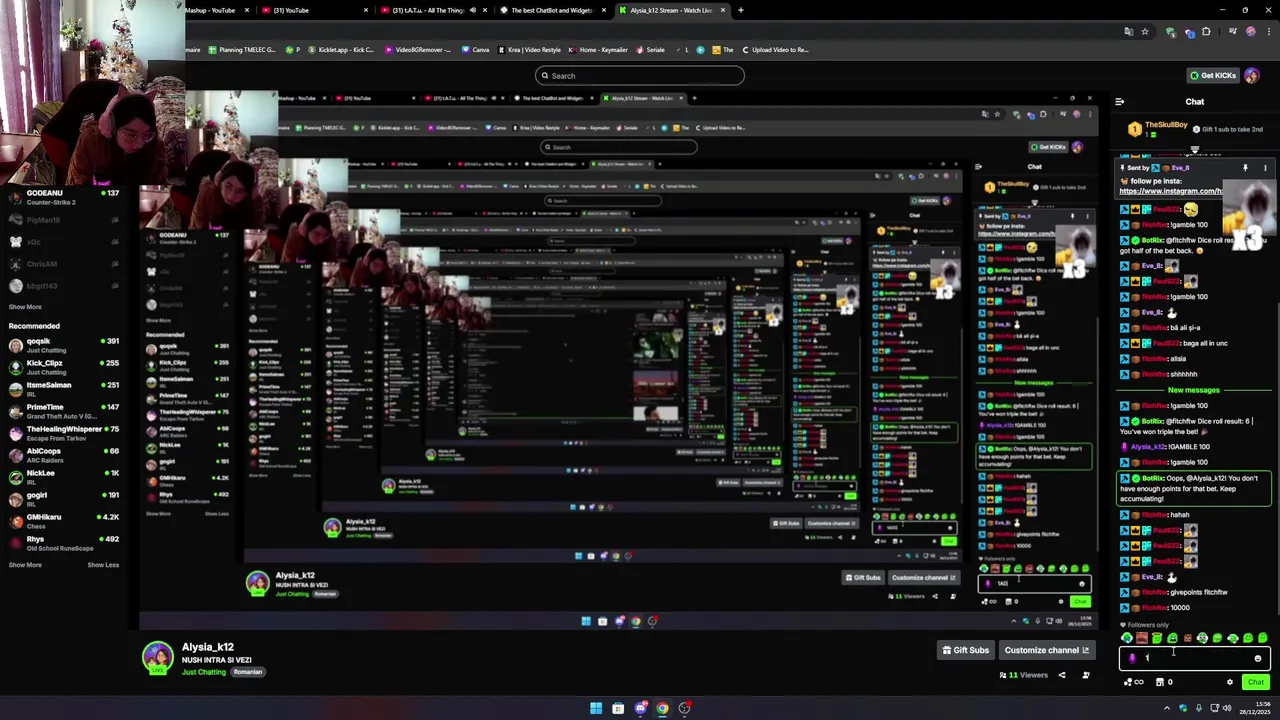Viewport: 1280px width, 720px height.
Task: Open Windows Start menu on taskbar
Action: point(596,708)
